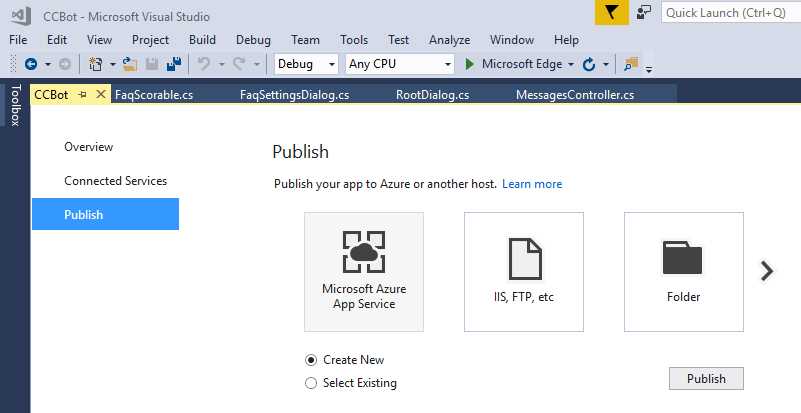
Task: Expand the Undo history dropdown arrow
Action: click(x=222, y=64)
